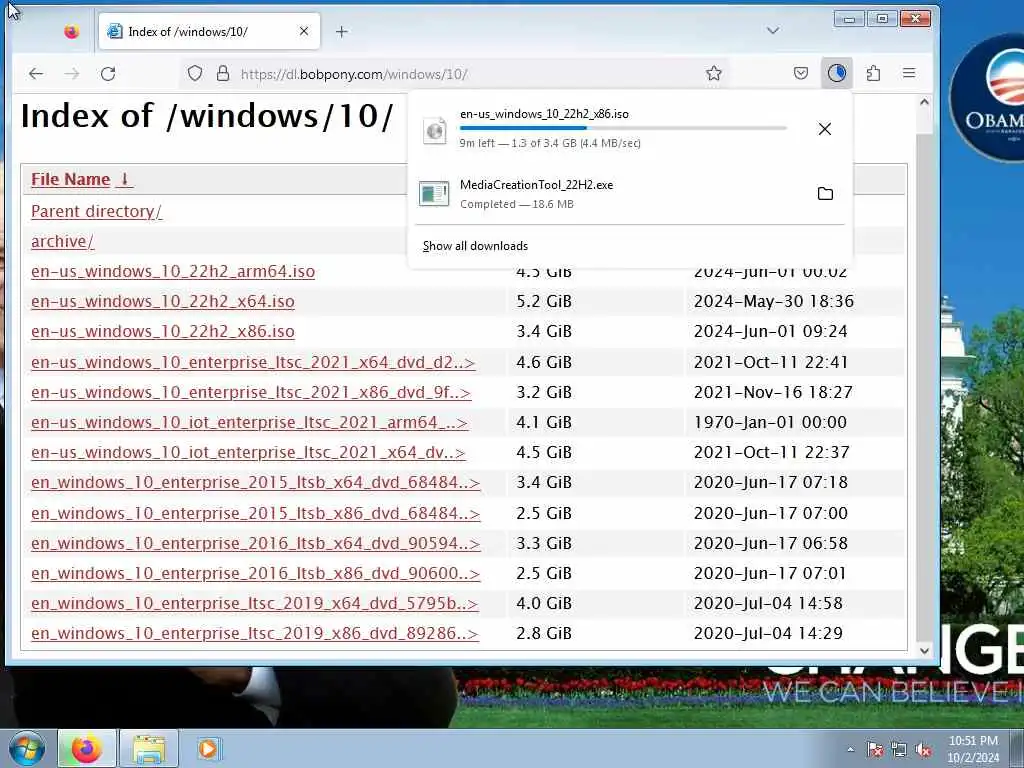Expand the list all tabs chevron
Screen dimensions: 1024x768
coord(773,31)
